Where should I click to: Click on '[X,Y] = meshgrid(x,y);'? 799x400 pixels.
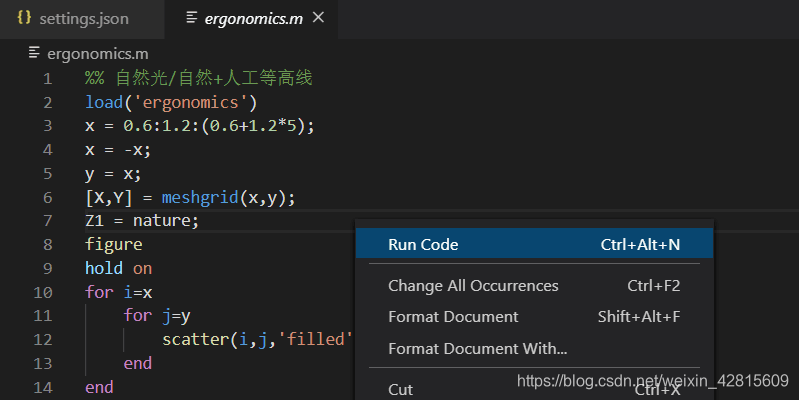(x=190, y=198)
